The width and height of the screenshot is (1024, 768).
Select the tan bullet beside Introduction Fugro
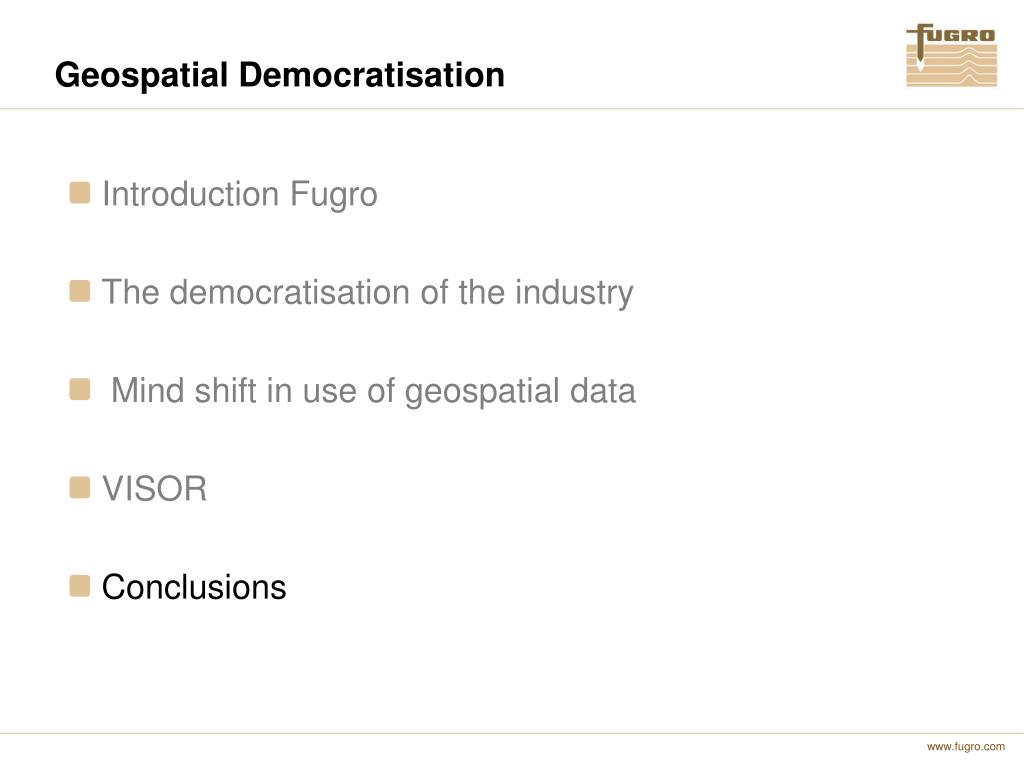tap(80, 193)
